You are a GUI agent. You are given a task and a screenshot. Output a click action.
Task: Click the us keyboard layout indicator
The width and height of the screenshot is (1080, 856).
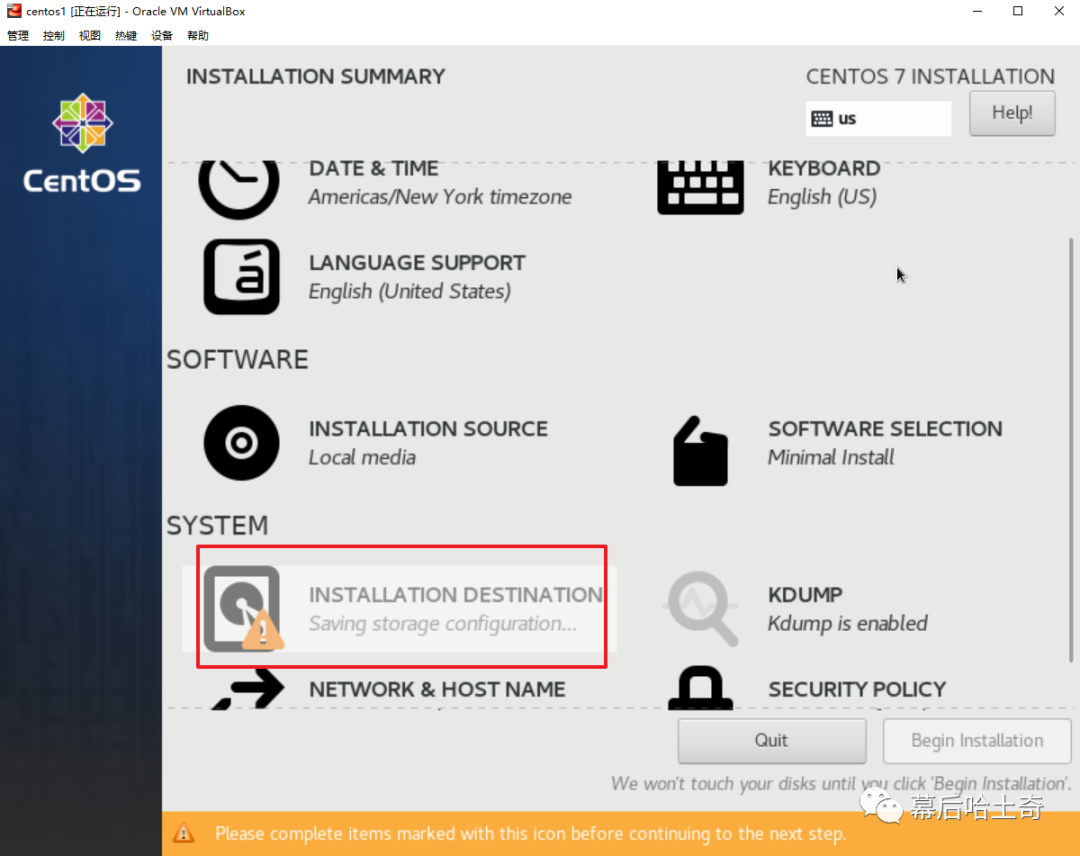pos(878,119)
